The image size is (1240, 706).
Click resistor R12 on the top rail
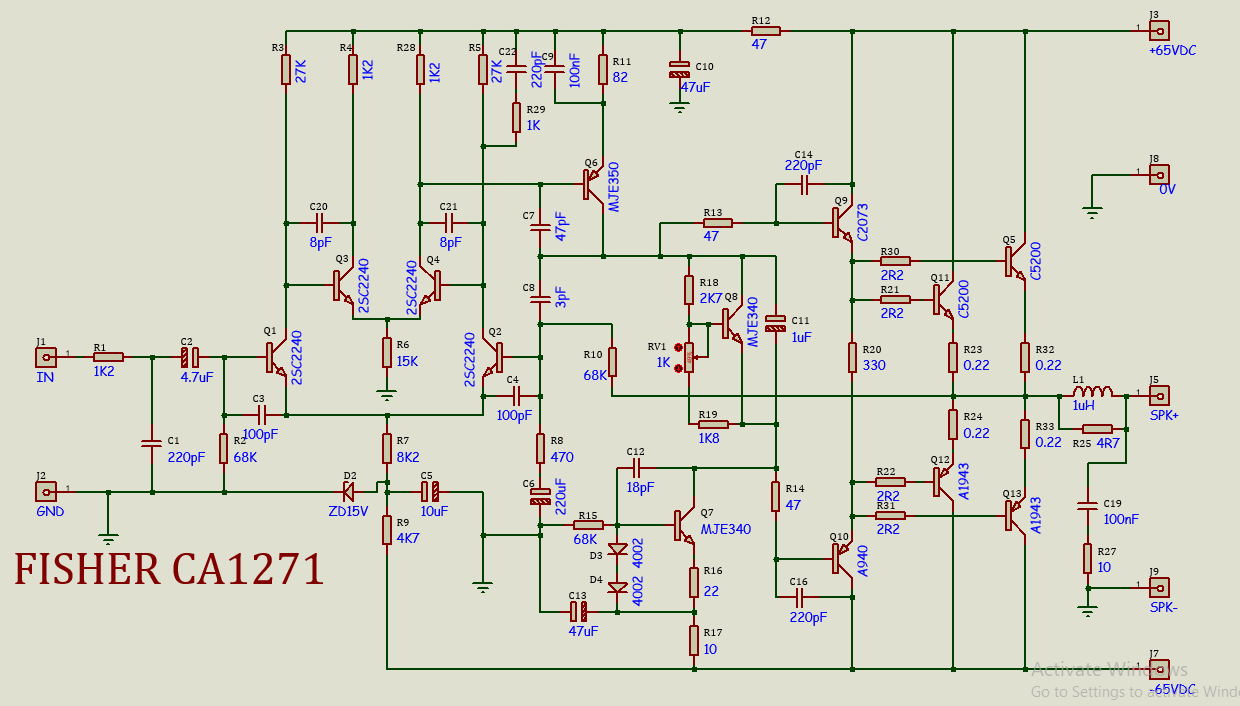tap(764, 31)
